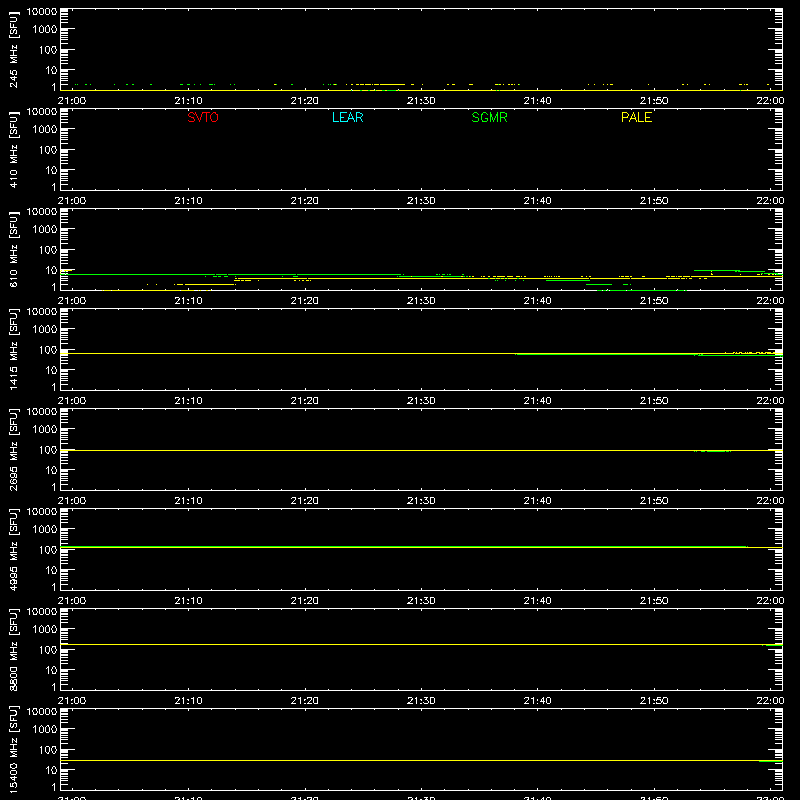Image resolution: width=800 pixels, height=800 pixels.
Task: Click 21:00 time label of 2695 MHz plot
Action: coord(71,501)
